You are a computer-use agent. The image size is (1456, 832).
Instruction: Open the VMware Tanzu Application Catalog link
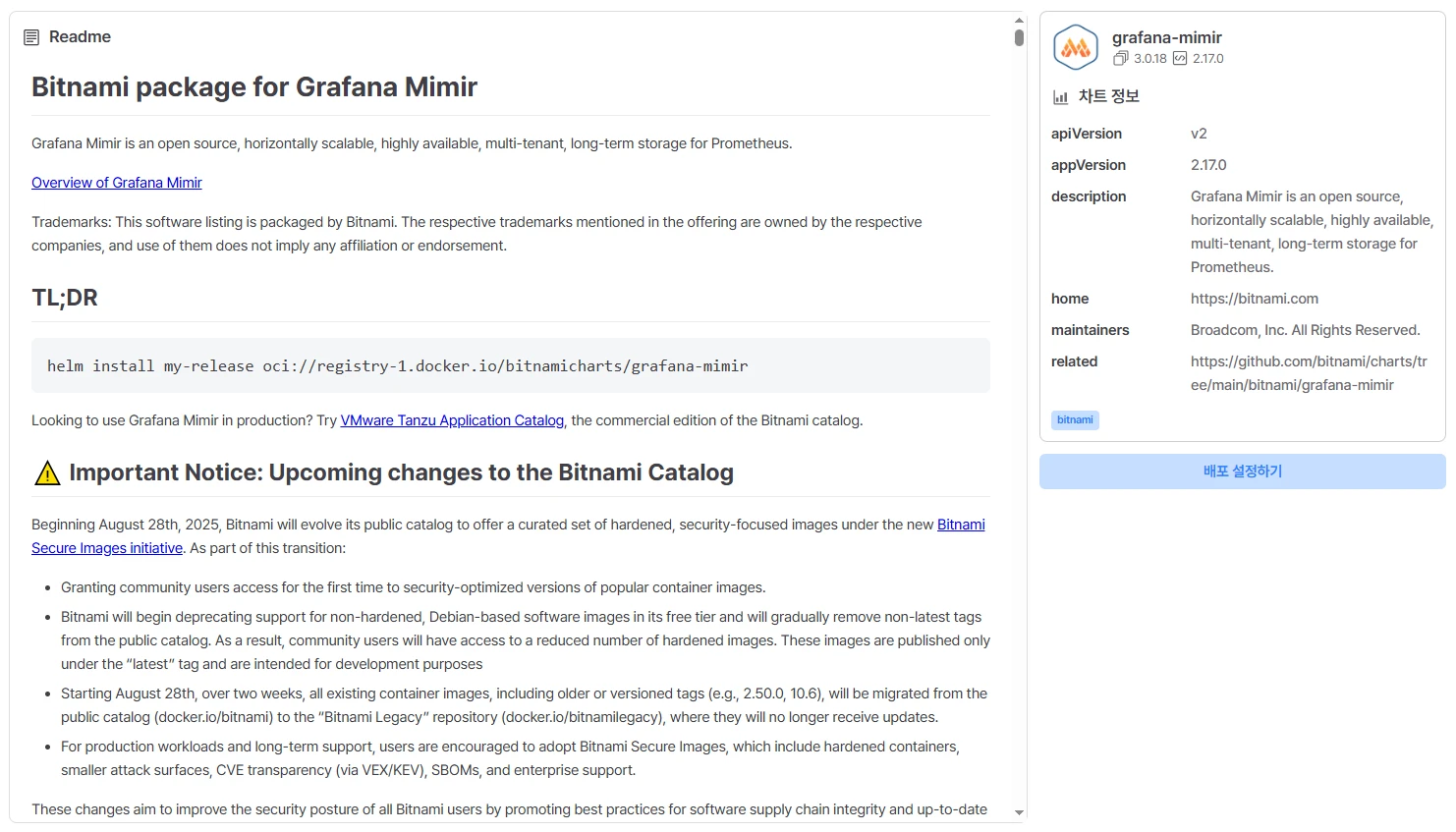[452, 420]
